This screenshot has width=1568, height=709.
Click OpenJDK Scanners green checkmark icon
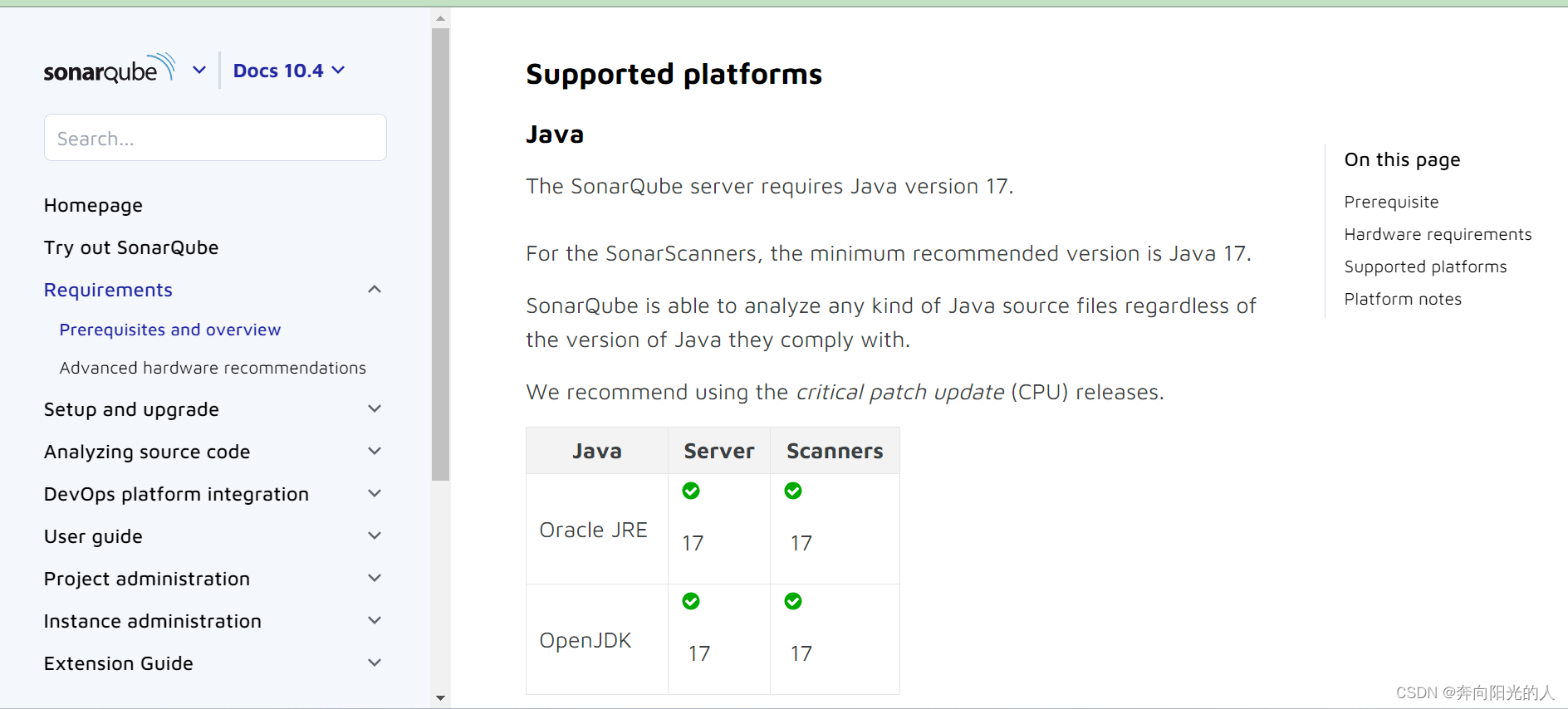(x=793, y=601)
